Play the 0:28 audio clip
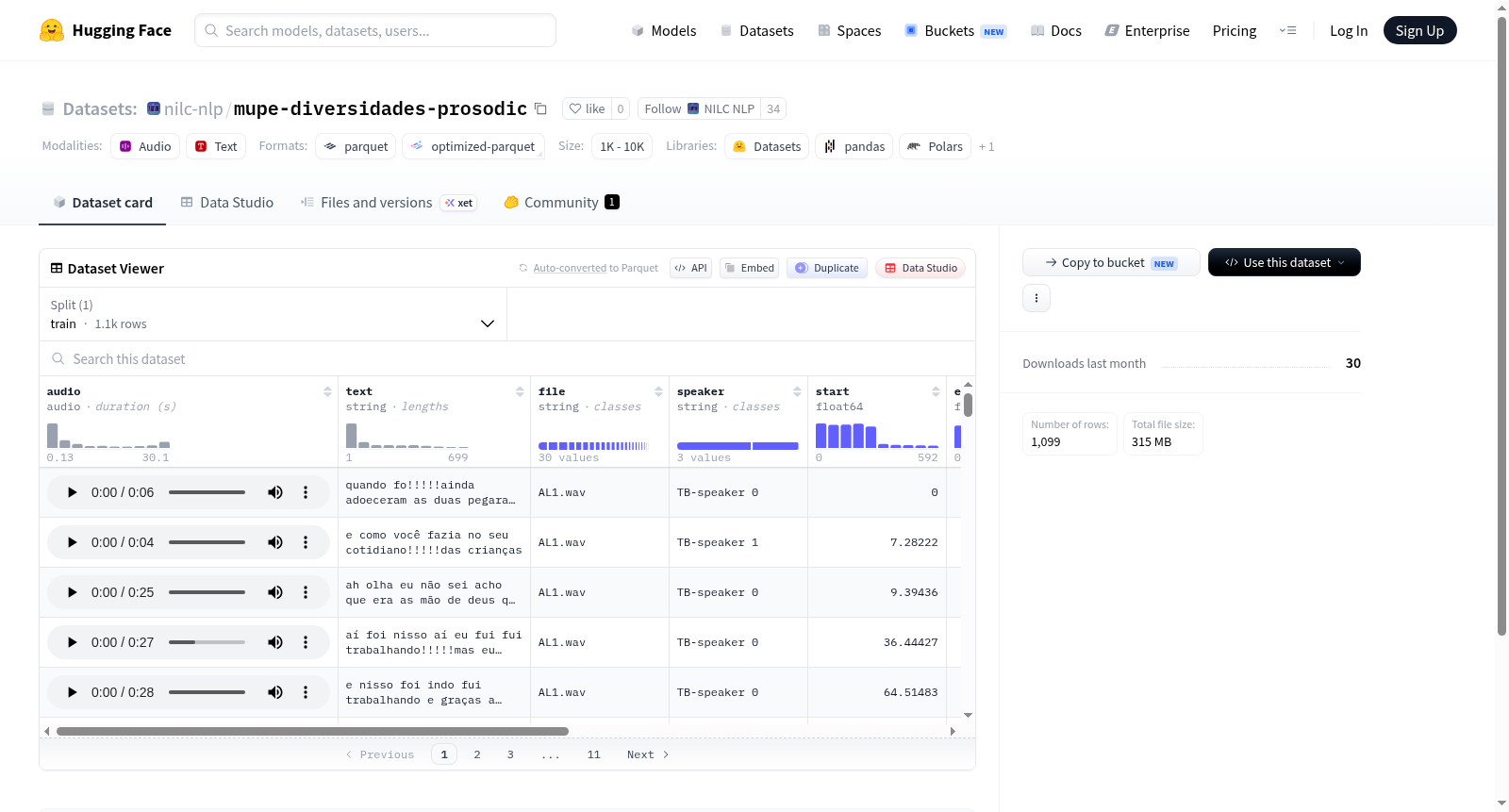The width and height of the screenshot is (1509, 812). (73, 692)
